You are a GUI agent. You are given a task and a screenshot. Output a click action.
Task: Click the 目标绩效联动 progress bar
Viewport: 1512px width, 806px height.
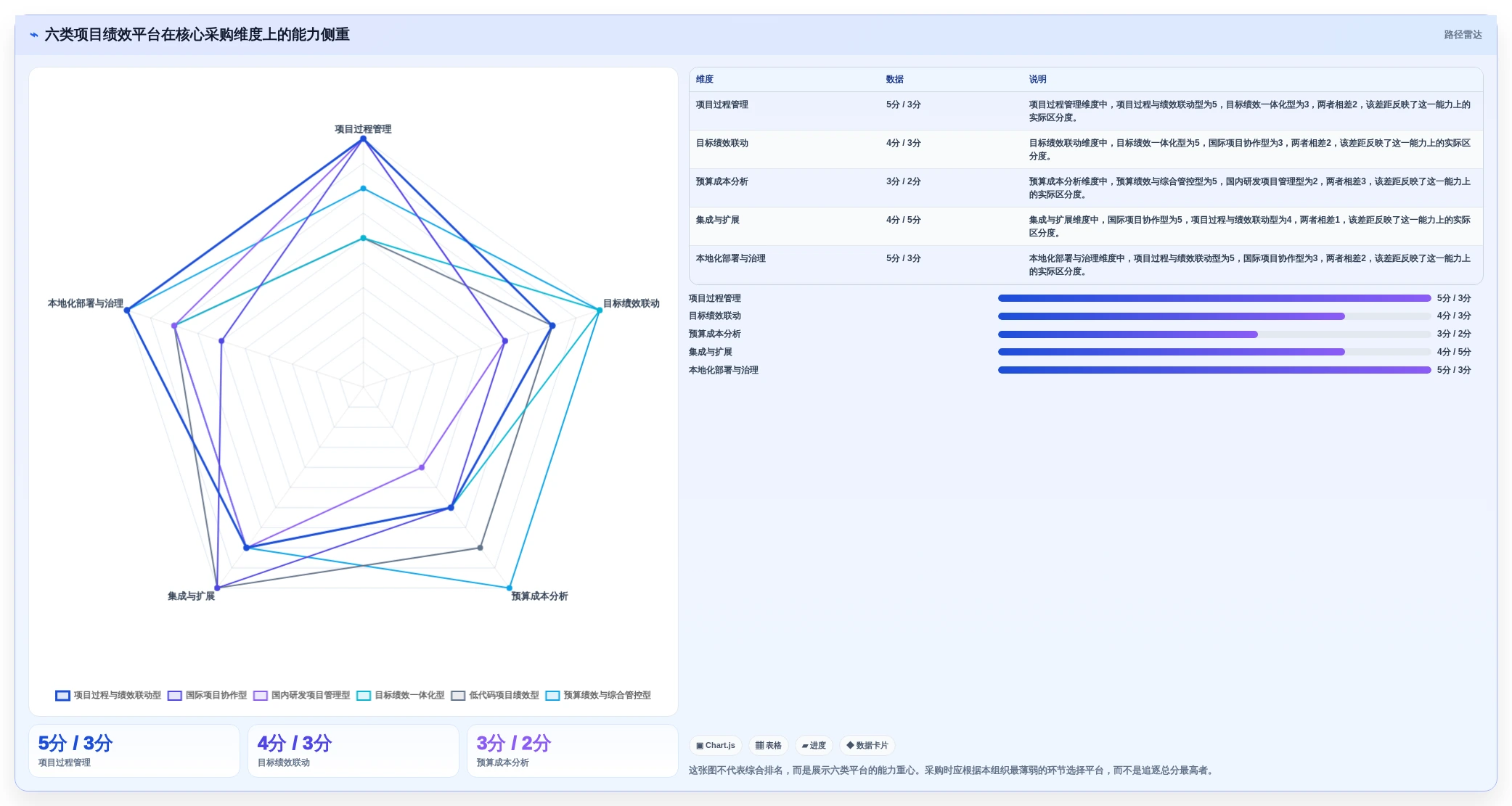click(x=1214, y=316)
